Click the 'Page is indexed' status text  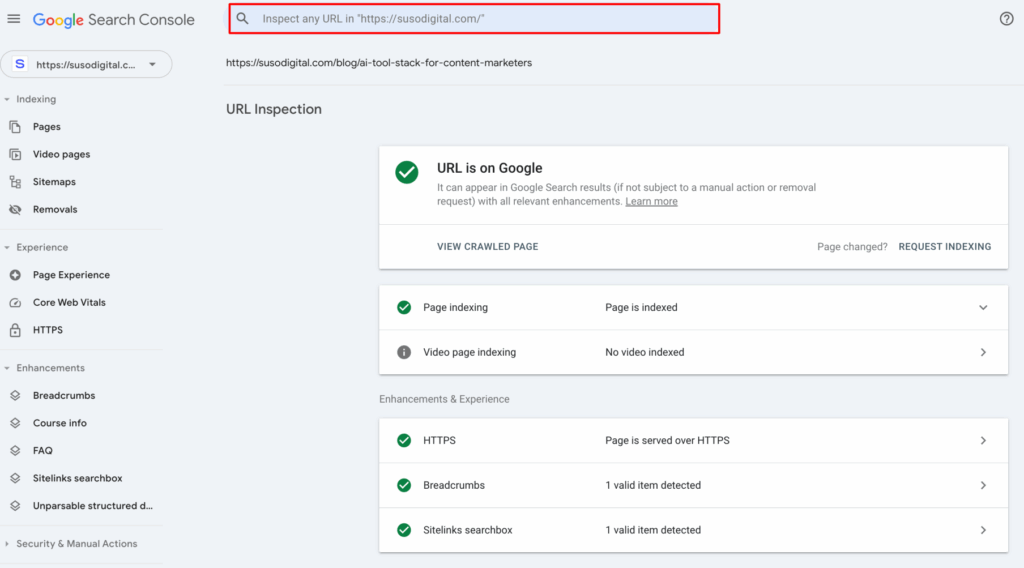pos(641,308)
